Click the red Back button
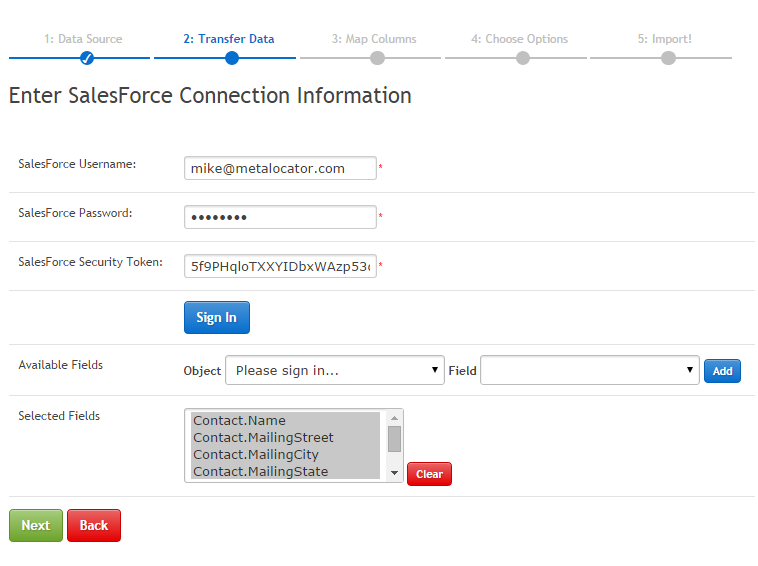 [x=94, y=525]
